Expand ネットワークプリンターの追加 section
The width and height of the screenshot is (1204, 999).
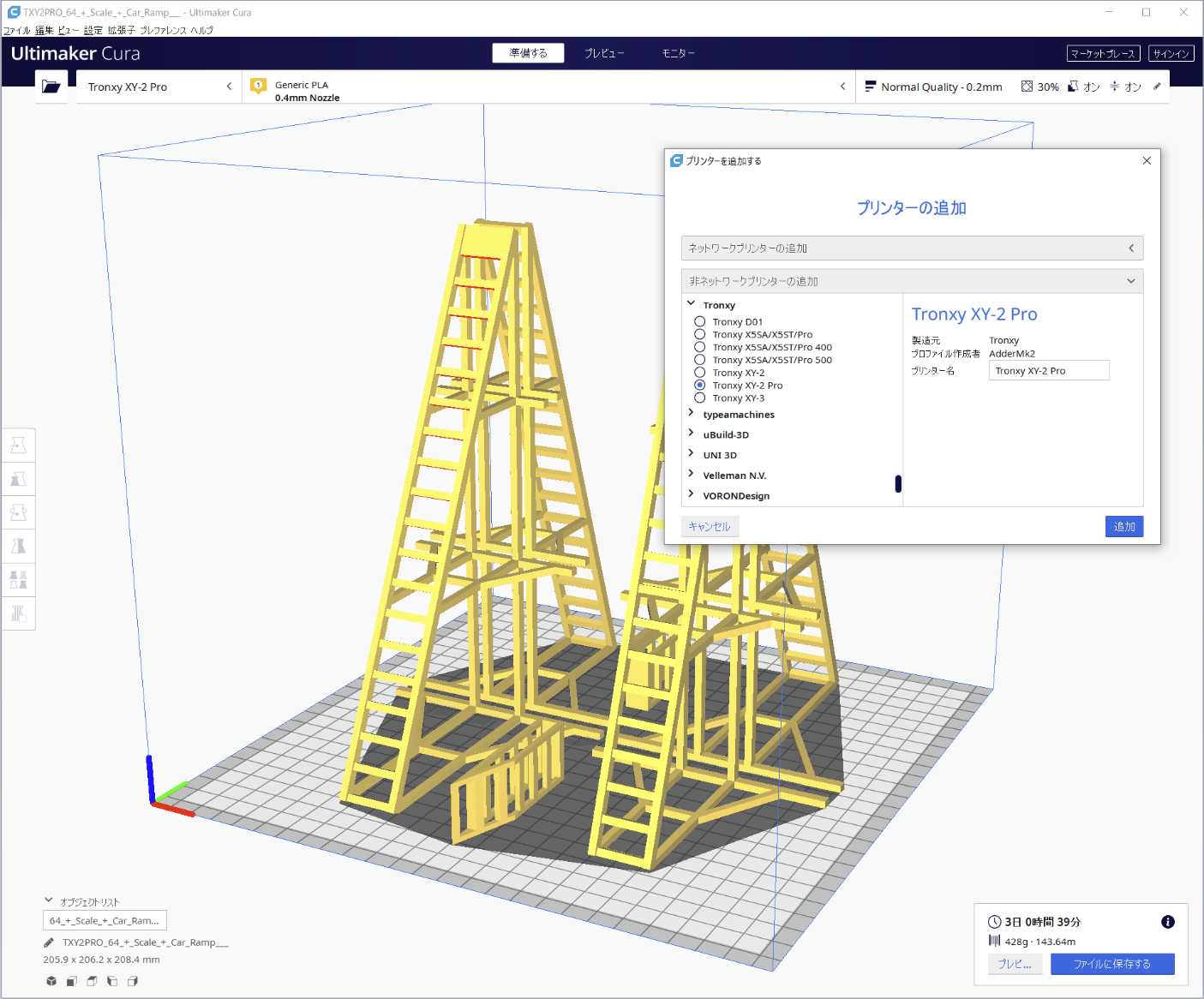click(912, 248)
